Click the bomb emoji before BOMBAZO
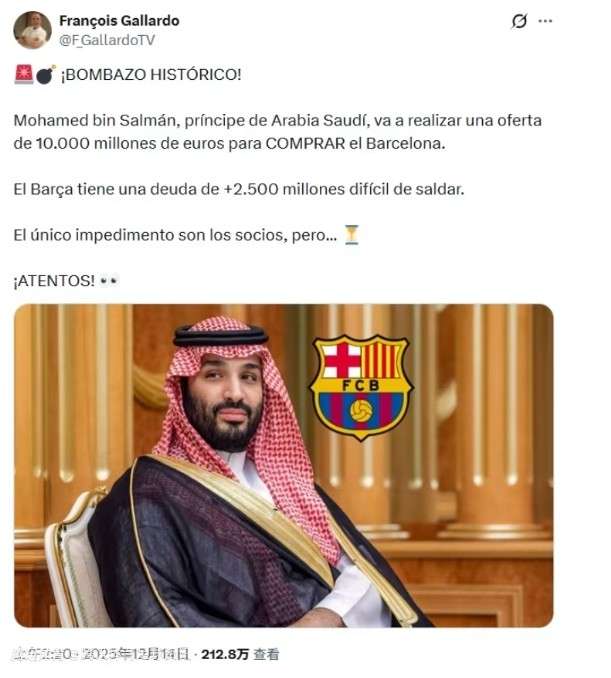Image resolution: width=611 pixels, height=678 pixels. (x=45, y=74)
